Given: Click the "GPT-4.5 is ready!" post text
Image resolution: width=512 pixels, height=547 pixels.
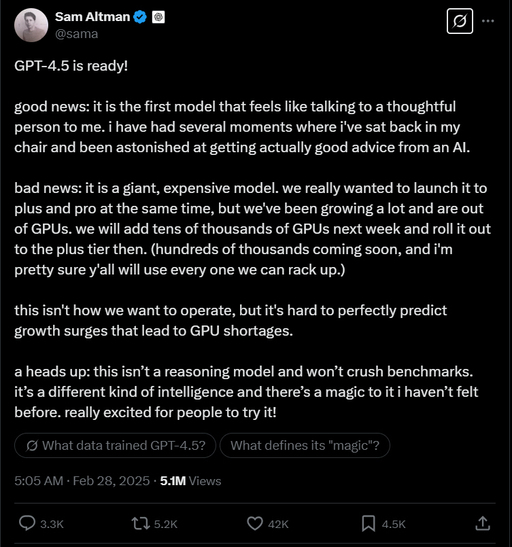Looking at the screenshot, I should pyautogui.click(x=71, y=66).
